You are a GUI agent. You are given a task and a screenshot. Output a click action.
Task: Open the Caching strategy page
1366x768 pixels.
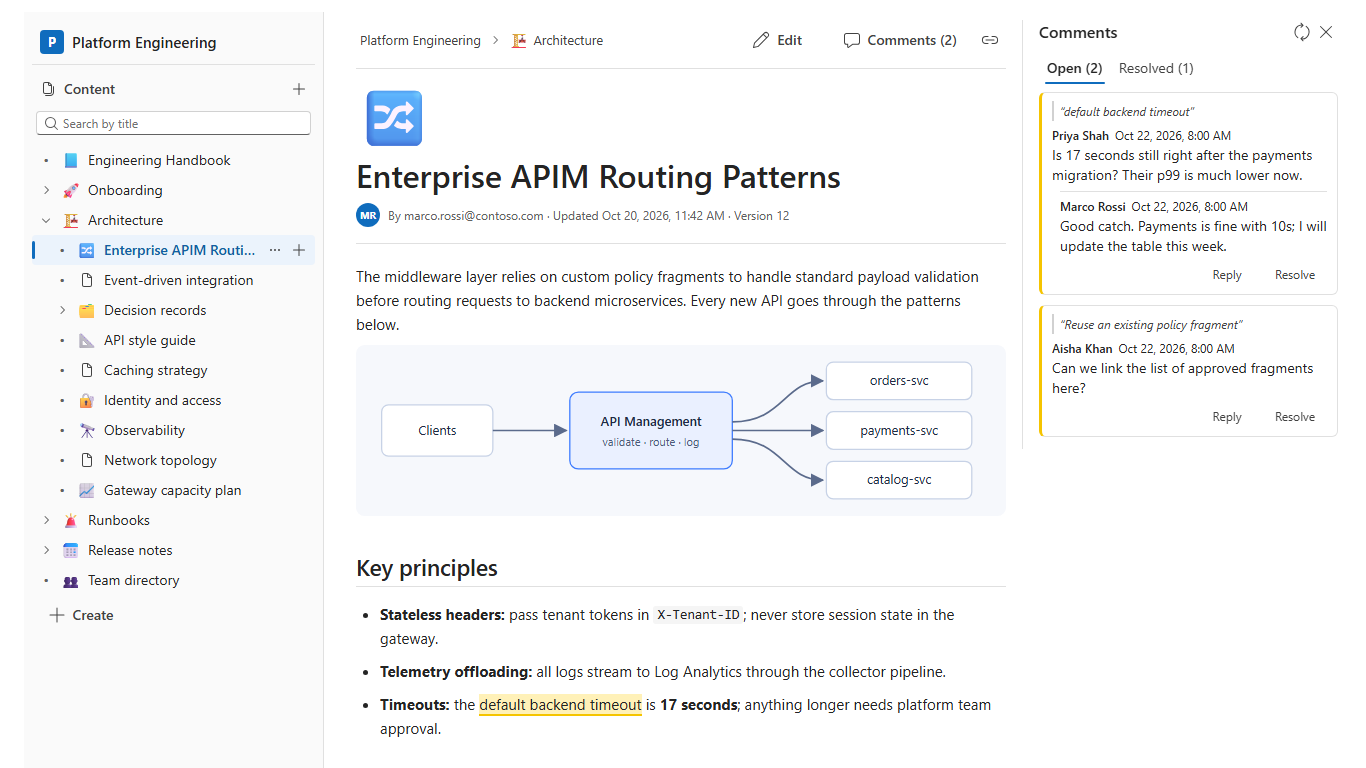pos(156,370)
